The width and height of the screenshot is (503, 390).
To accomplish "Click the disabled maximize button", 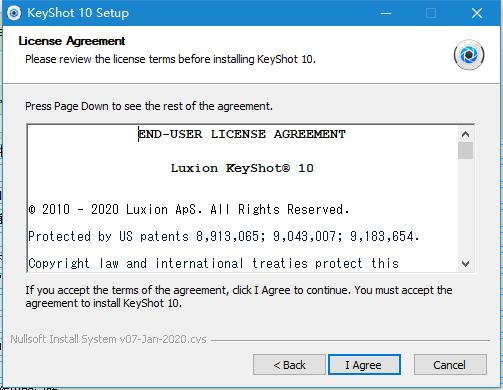I will tap(431, 13).
